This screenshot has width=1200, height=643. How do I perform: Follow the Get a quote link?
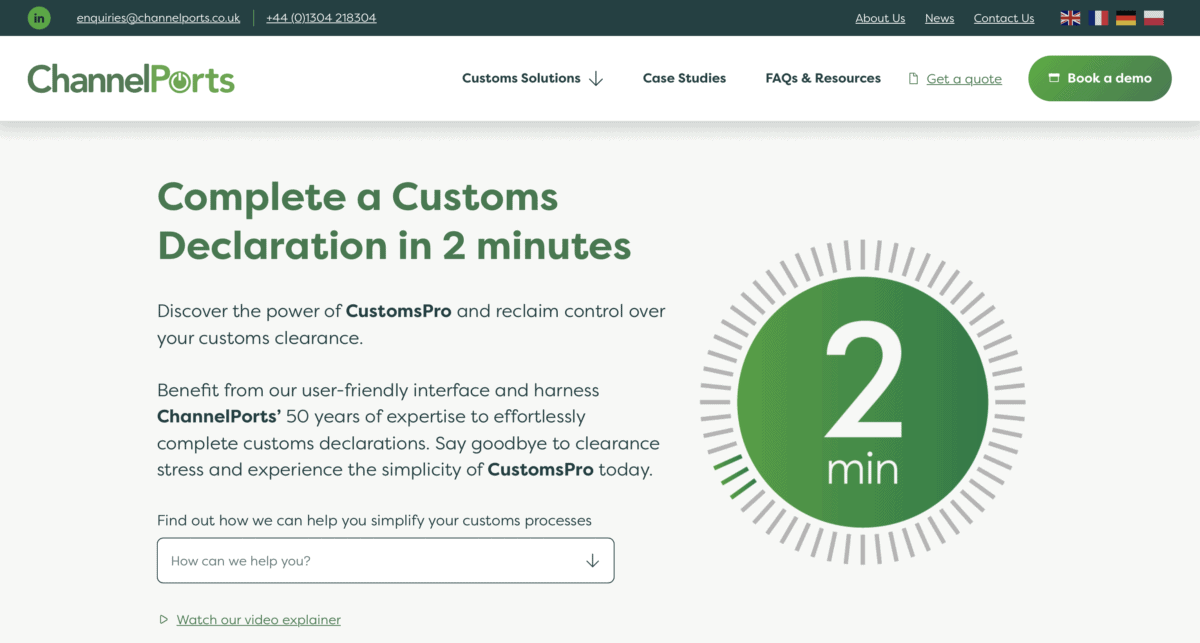click(964, 79)
